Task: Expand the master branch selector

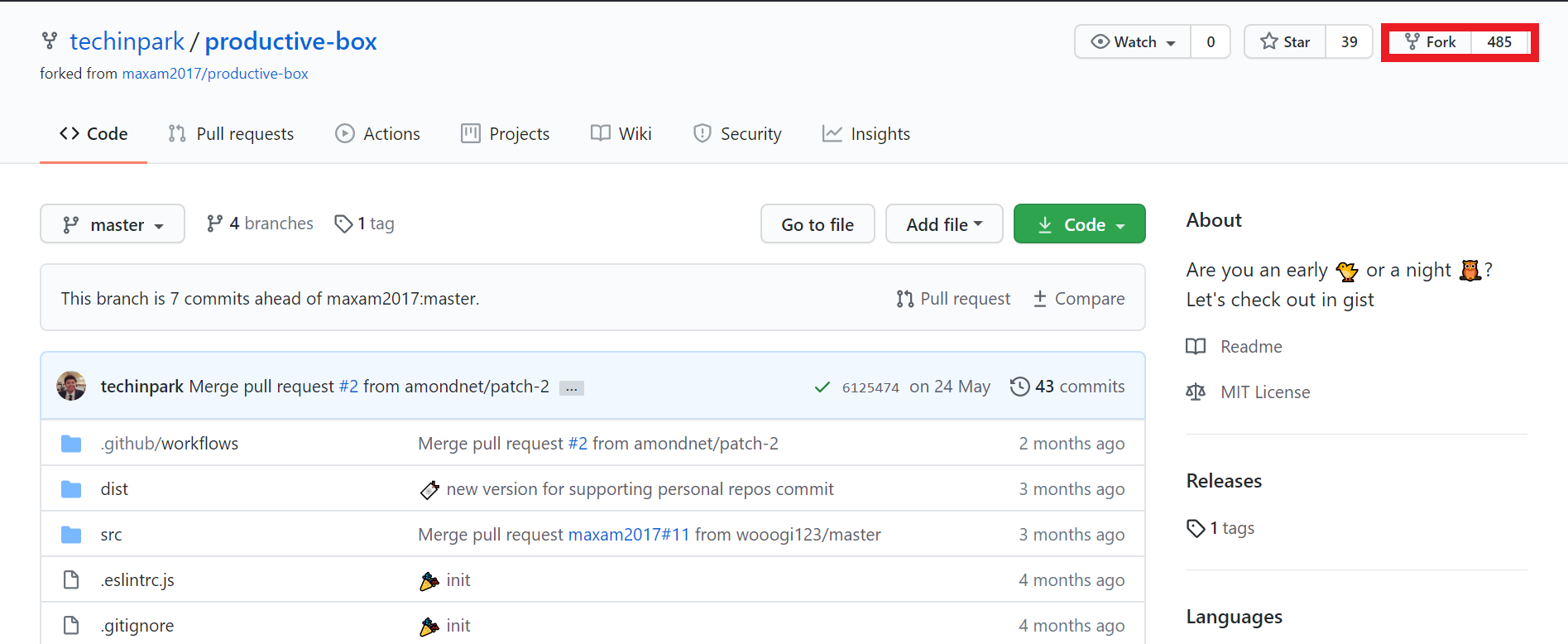Action: click(113, 224)
